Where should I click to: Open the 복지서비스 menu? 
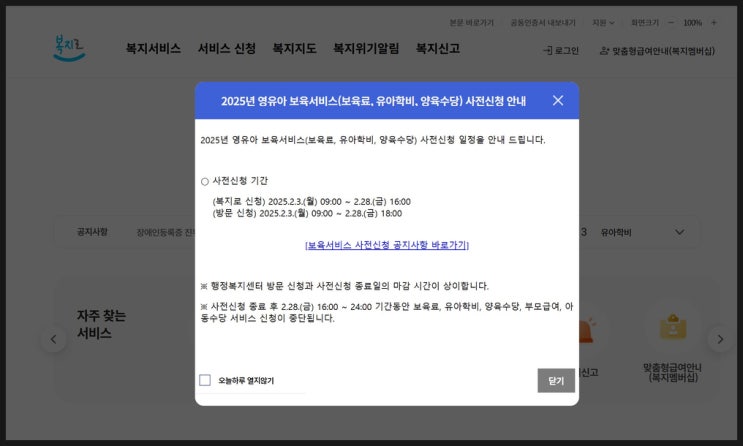coord(153,48)
